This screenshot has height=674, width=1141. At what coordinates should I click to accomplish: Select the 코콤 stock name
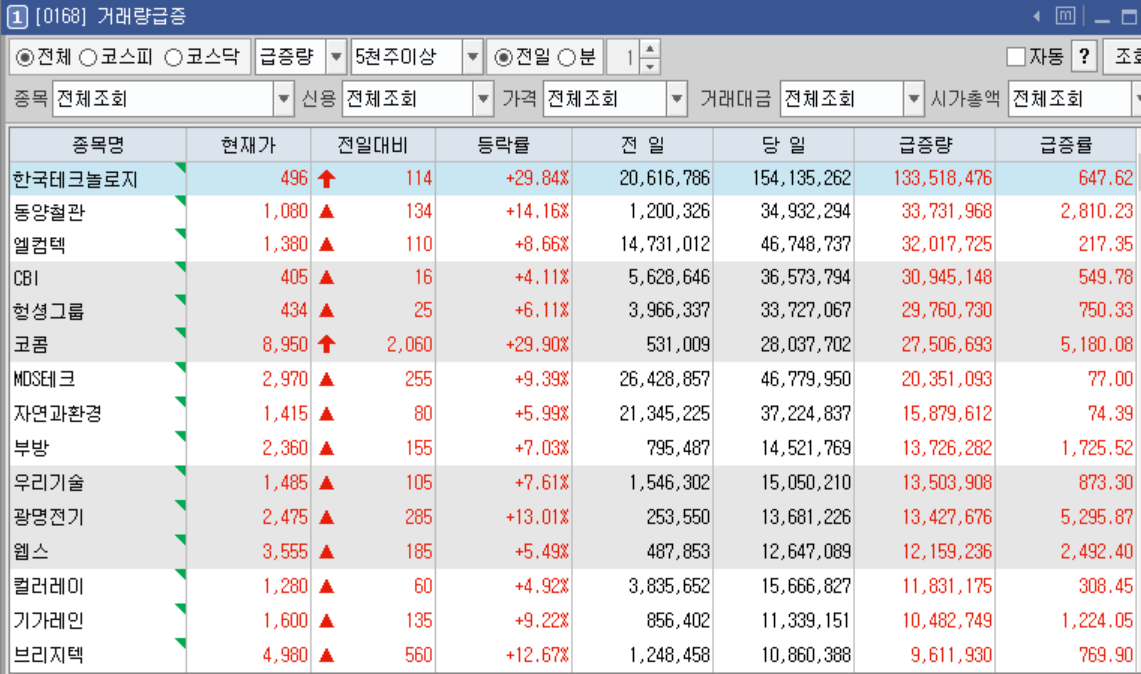click(31, 344)
